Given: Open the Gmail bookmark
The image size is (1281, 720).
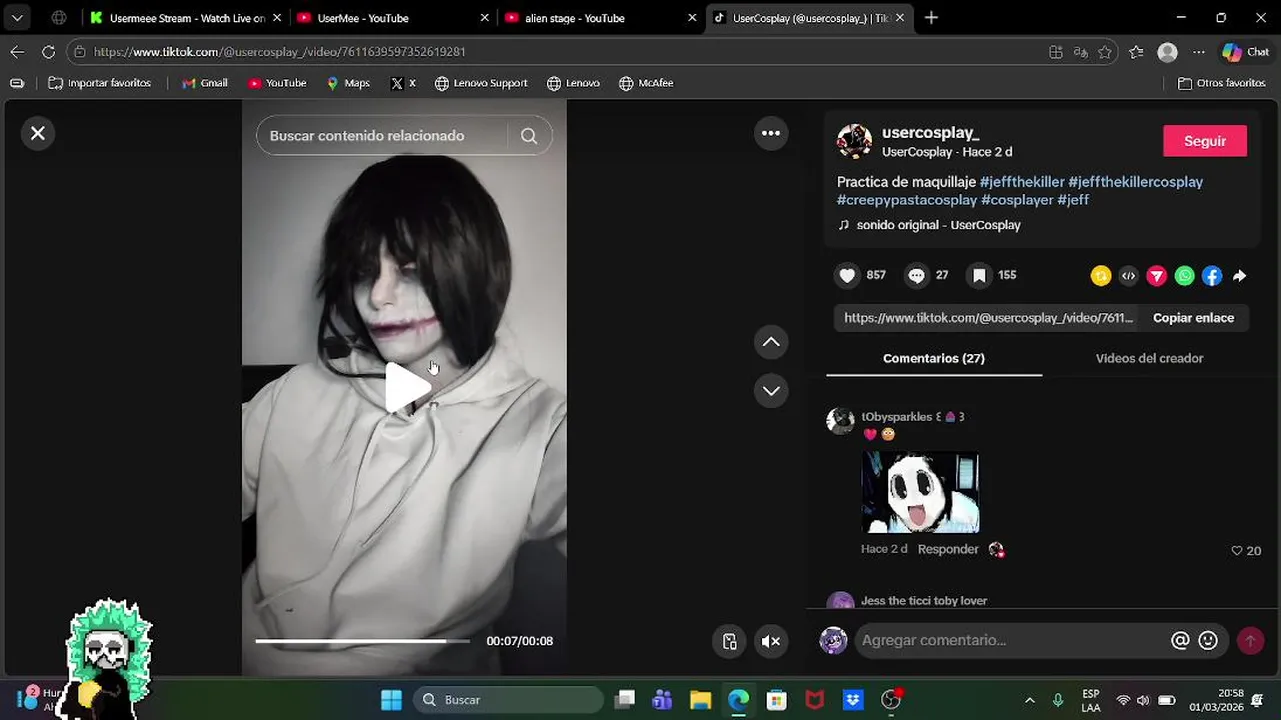Looking at the screenshot, I should 205,83.
